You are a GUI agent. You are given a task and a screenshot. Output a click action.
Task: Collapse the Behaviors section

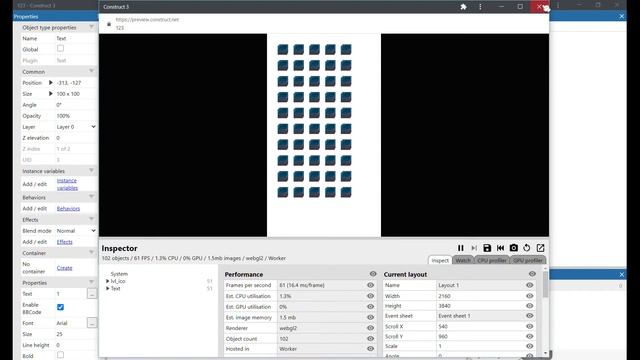91,197
